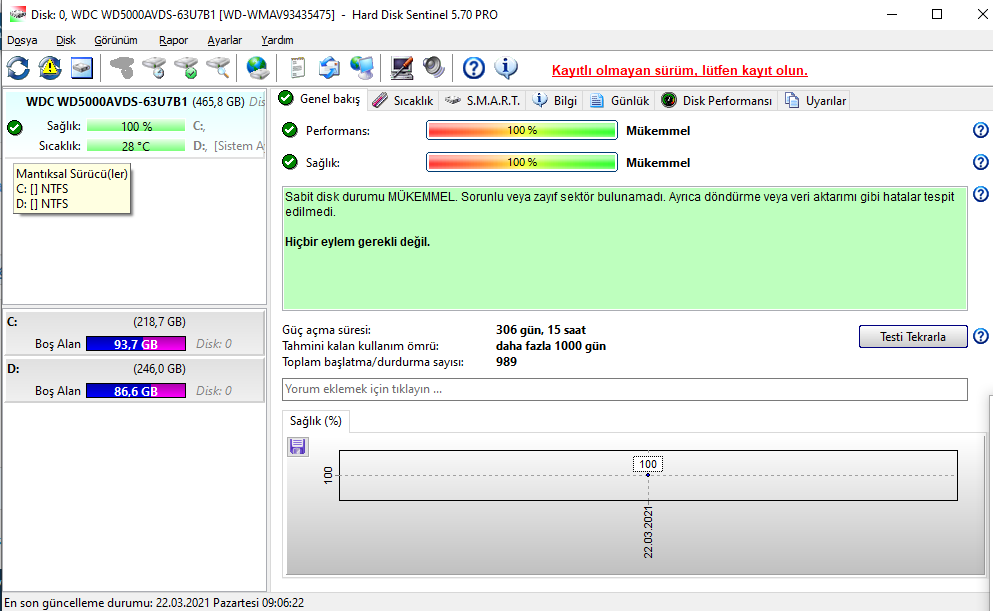Maximize the Hard Disk Sentinel window
The image size is (993, 611).
pyautogui.click(x=937, y=14)
